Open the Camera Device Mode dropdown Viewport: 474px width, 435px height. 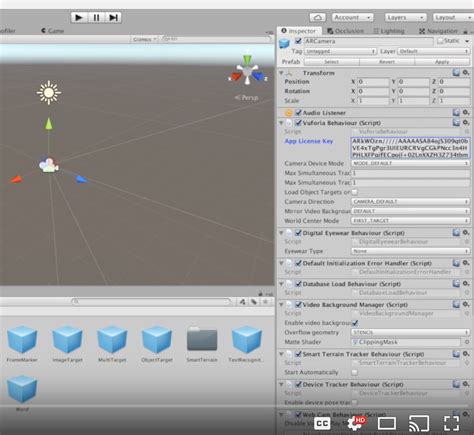point(410,163)
